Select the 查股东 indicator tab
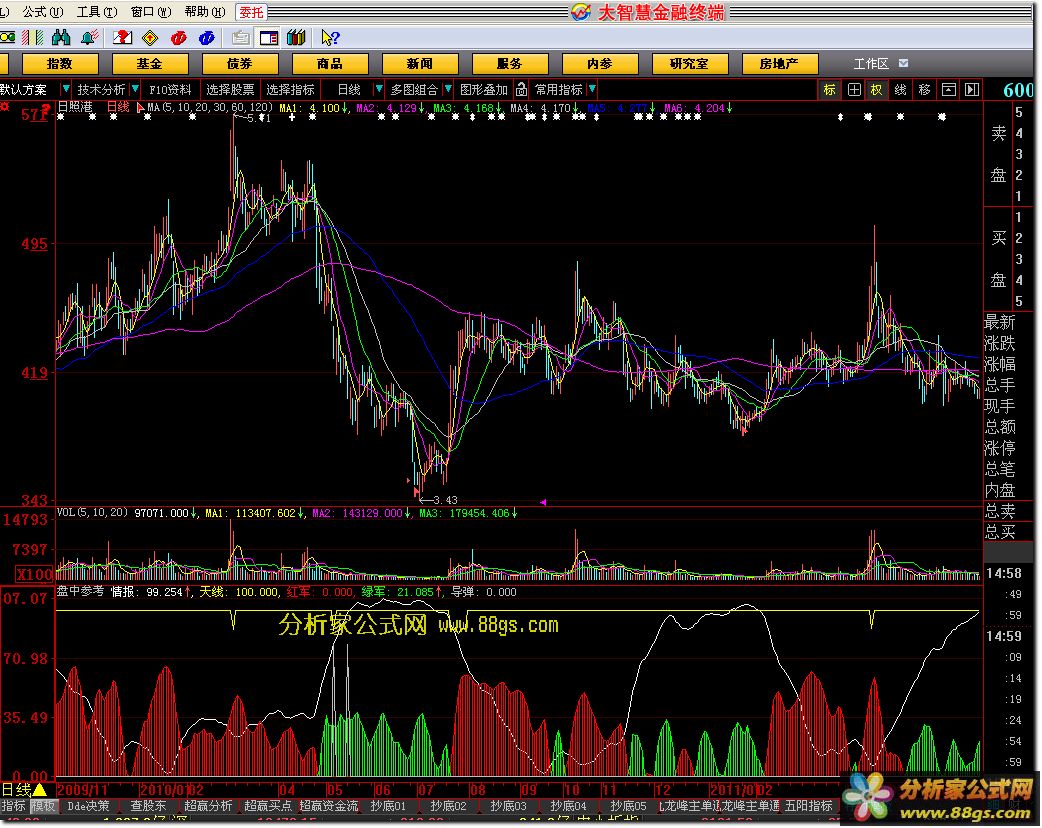The width and height of the screenshot is (1042, 828). (148, 806)
